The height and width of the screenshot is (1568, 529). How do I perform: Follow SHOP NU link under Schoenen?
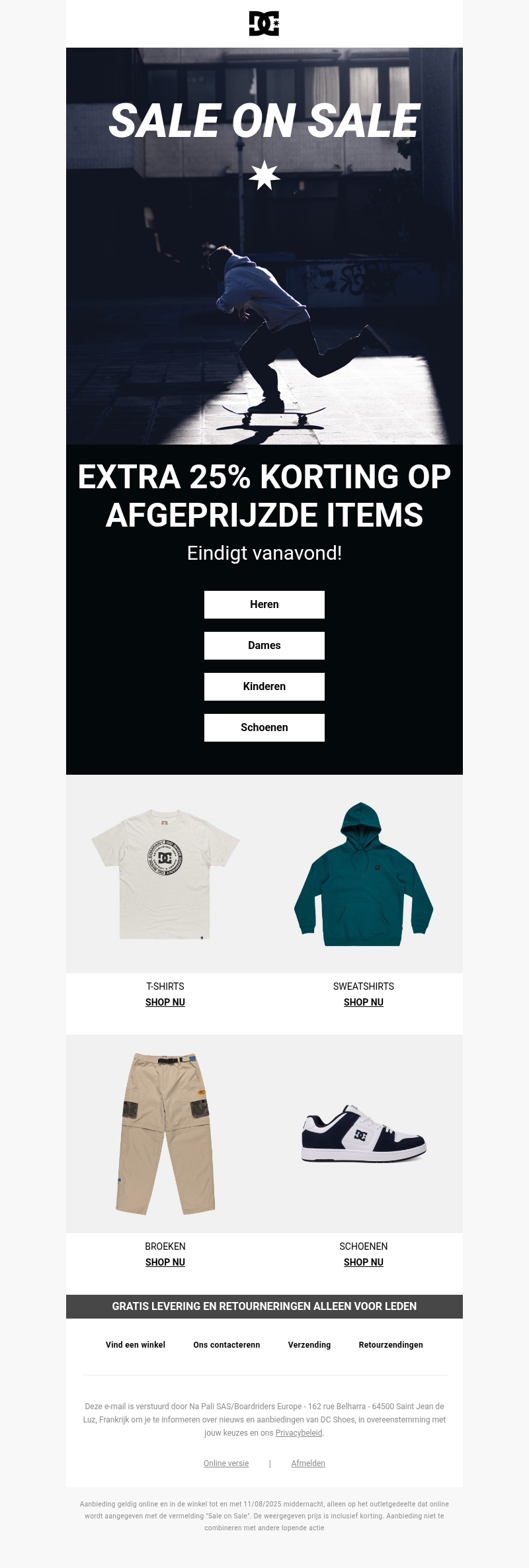364,1262
